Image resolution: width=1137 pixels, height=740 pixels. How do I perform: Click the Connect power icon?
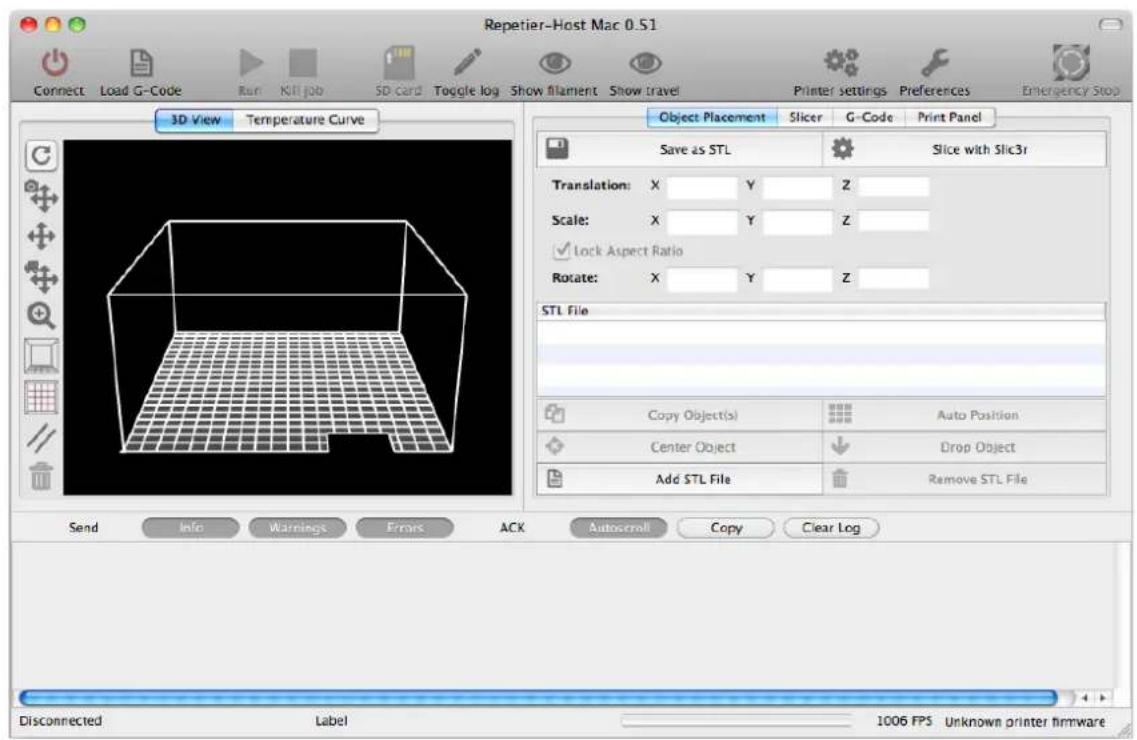pos(55,63)
